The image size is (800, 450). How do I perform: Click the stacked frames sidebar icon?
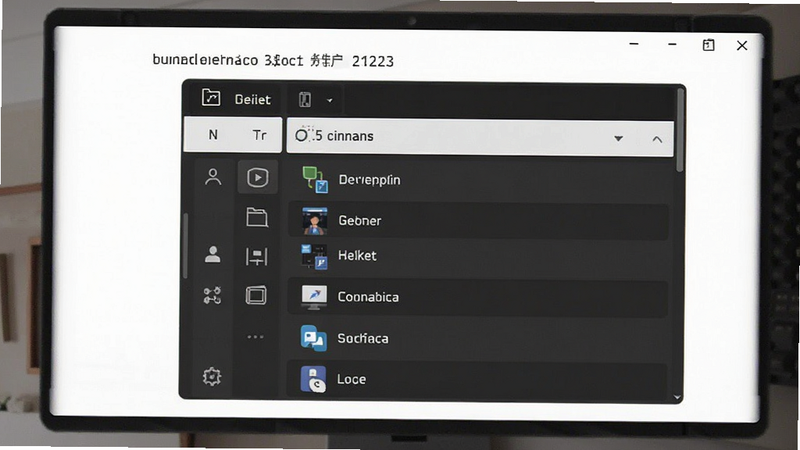pos(256,295)
